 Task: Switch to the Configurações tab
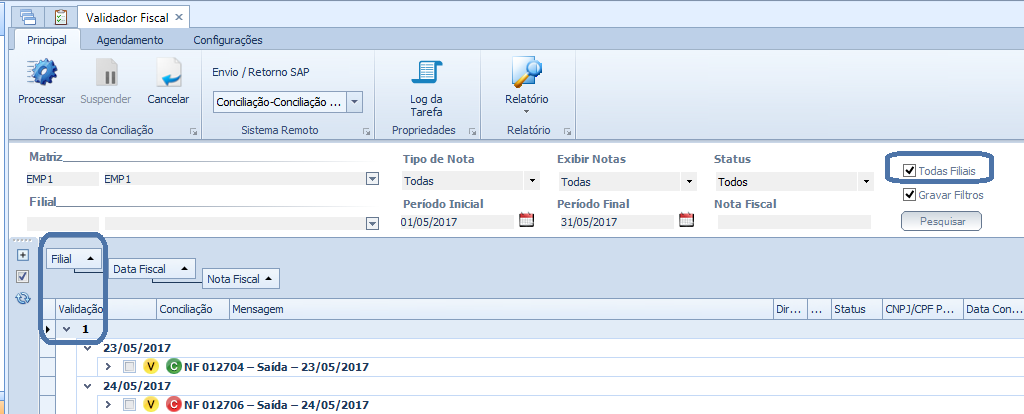227,40
